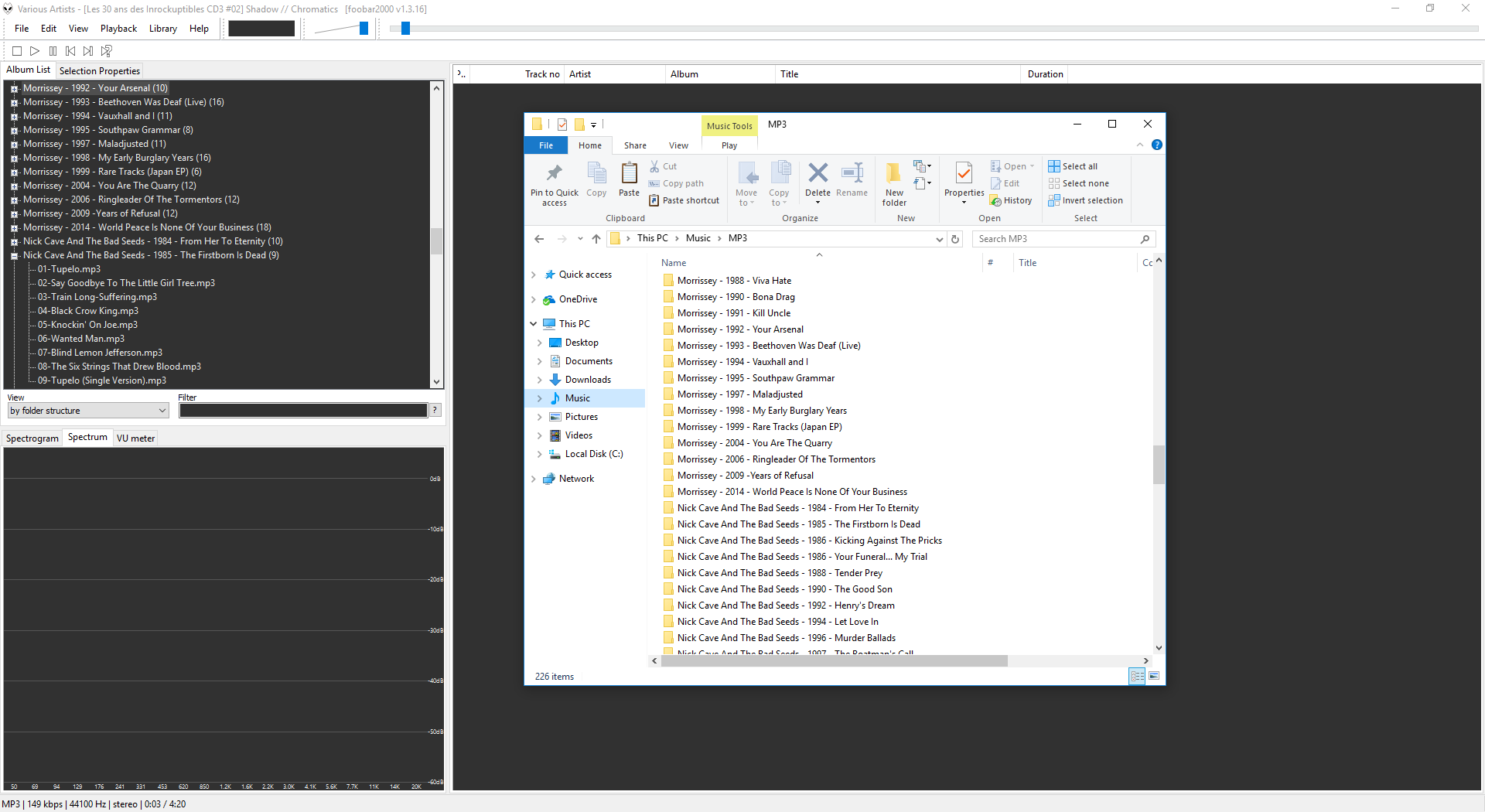This screenshot has width=1485, height=812.
Task: Pause the current track
Action: point(53,51)
